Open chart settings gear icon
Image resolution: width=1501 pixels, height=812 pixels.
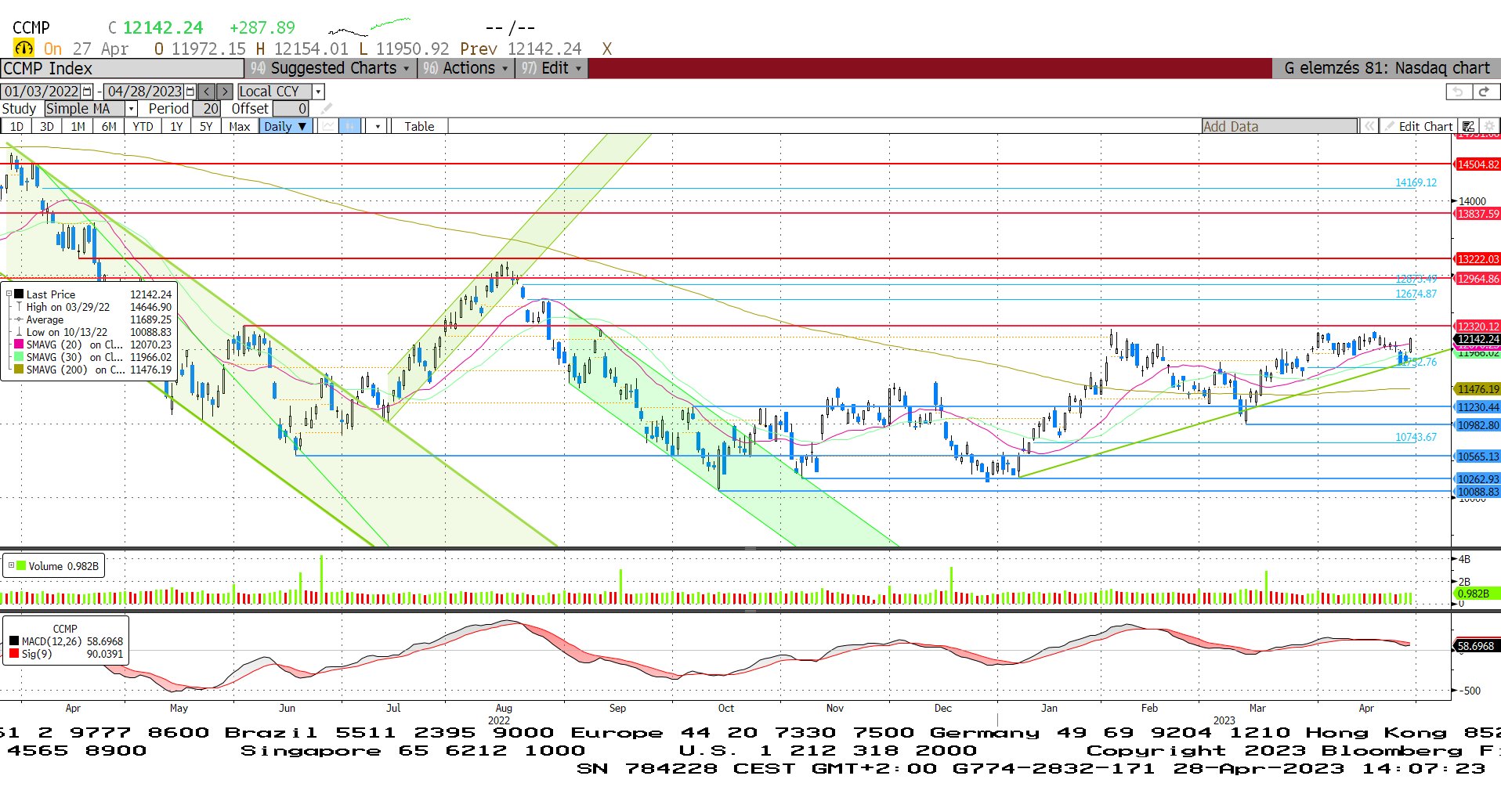point(1489,126)
